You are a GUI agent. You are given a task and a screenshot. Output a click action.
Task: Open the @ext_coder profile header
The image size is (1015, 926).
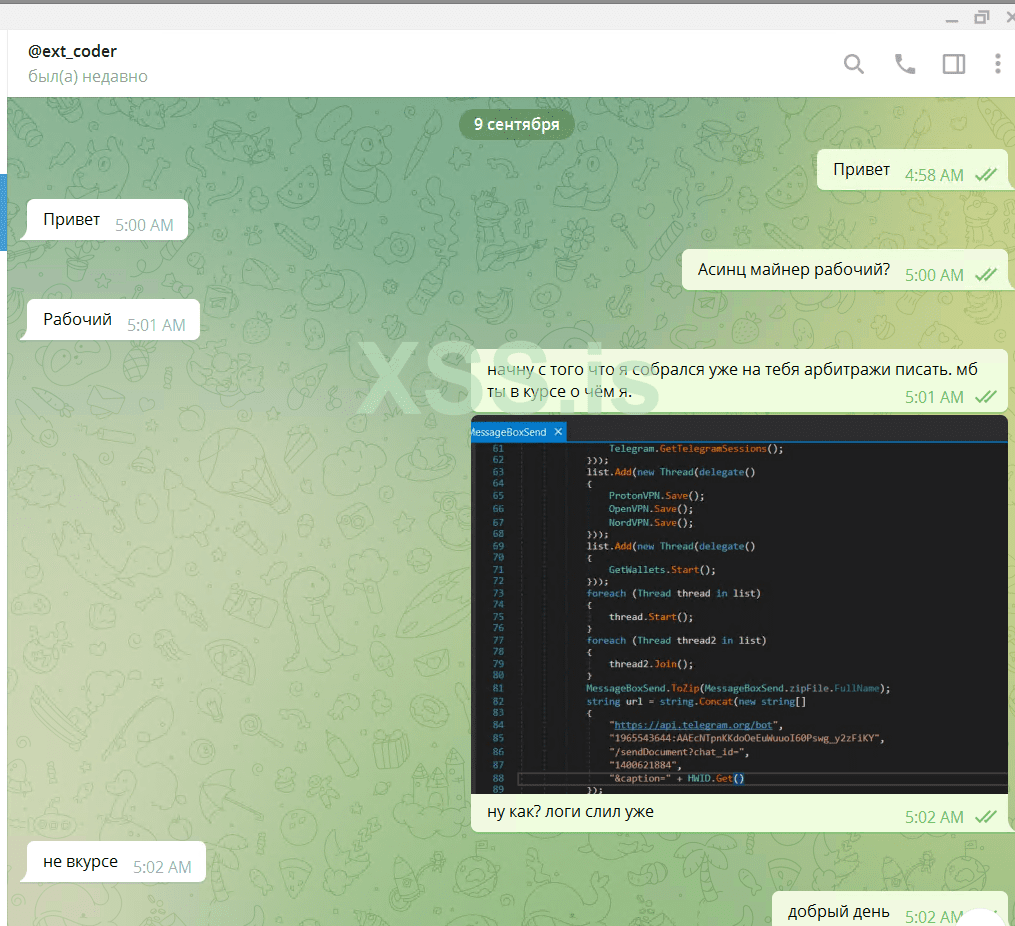pyautogui.click(x=72, y=51)
